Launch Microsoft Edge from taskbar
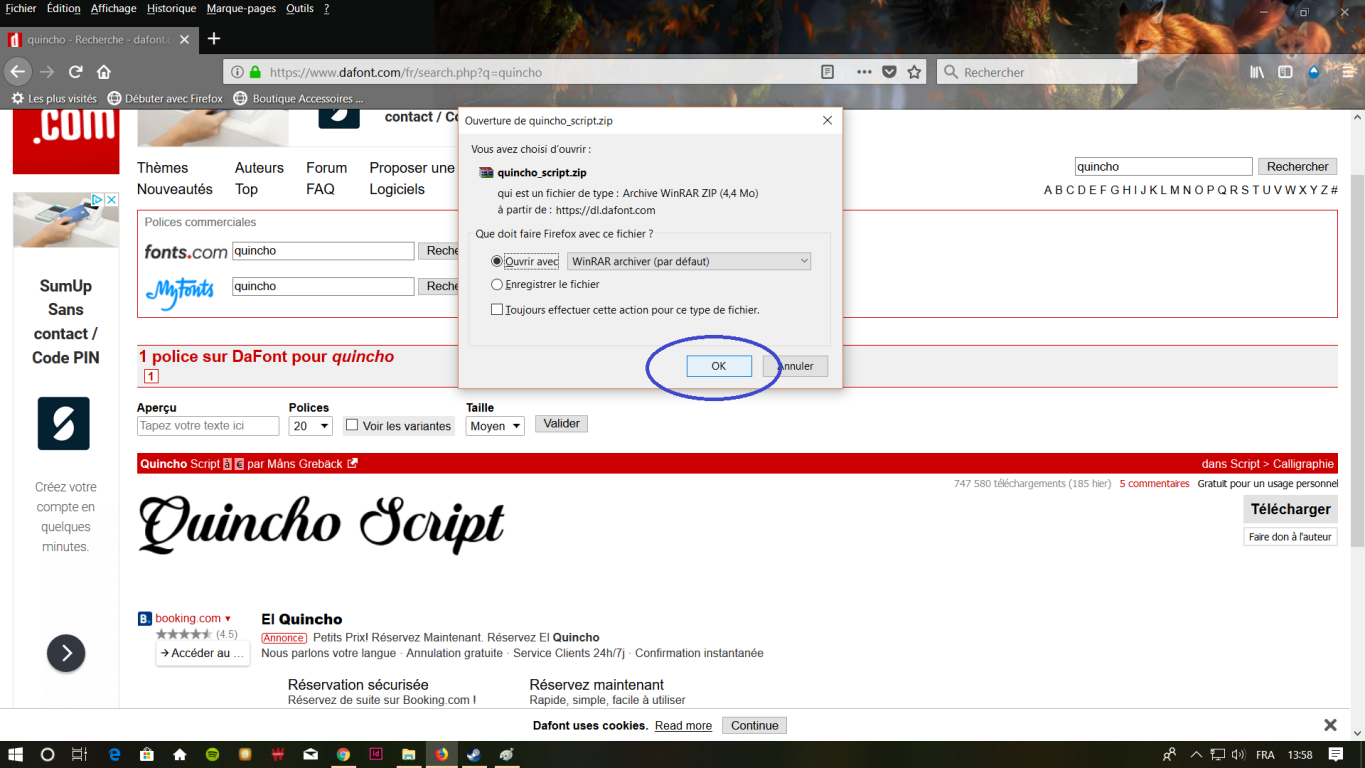1365x768 pixels. click(114, 754)
